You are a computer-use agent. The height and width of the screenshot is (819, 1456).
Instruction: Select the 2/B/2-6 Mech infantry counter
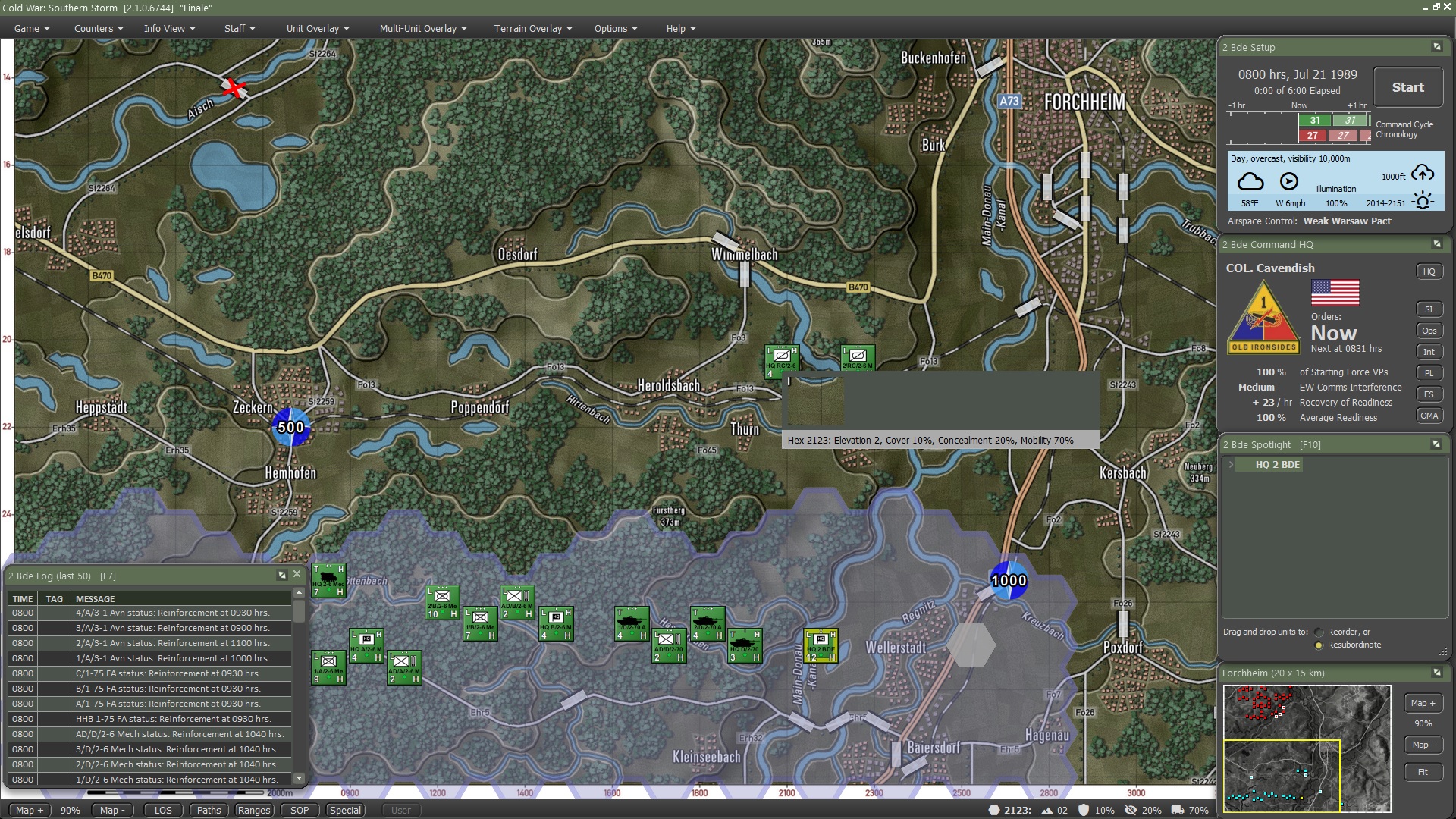coord(442,603)
